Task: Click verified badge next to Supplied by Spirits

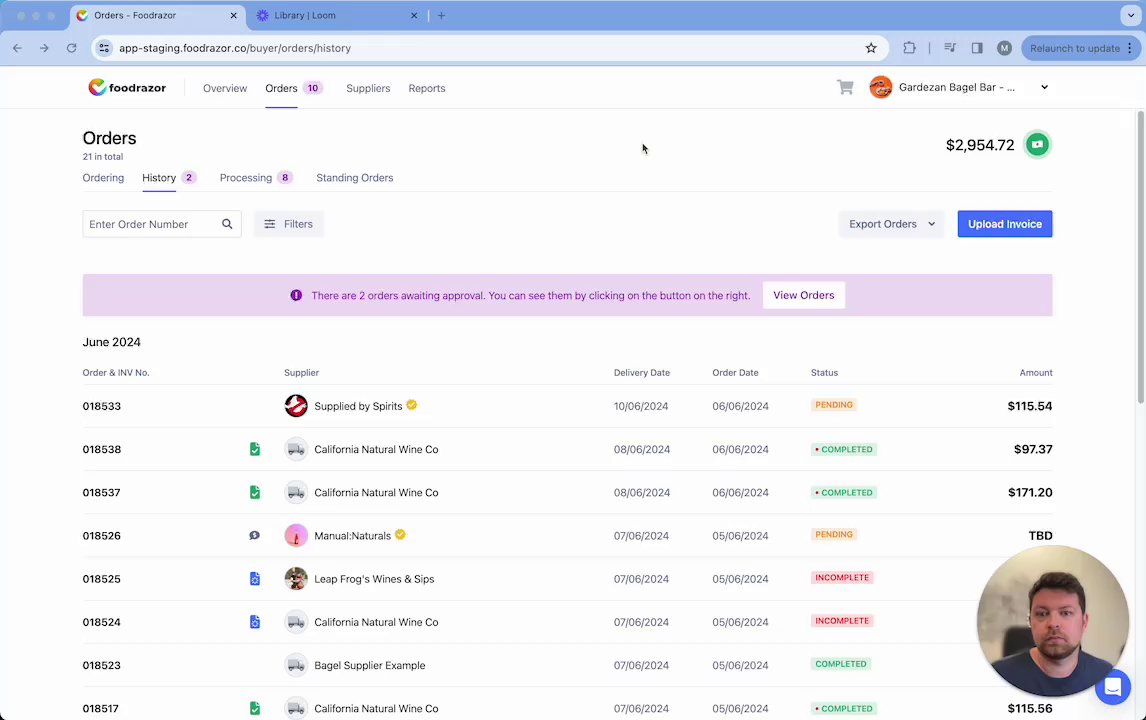Action: click(411, 405)
